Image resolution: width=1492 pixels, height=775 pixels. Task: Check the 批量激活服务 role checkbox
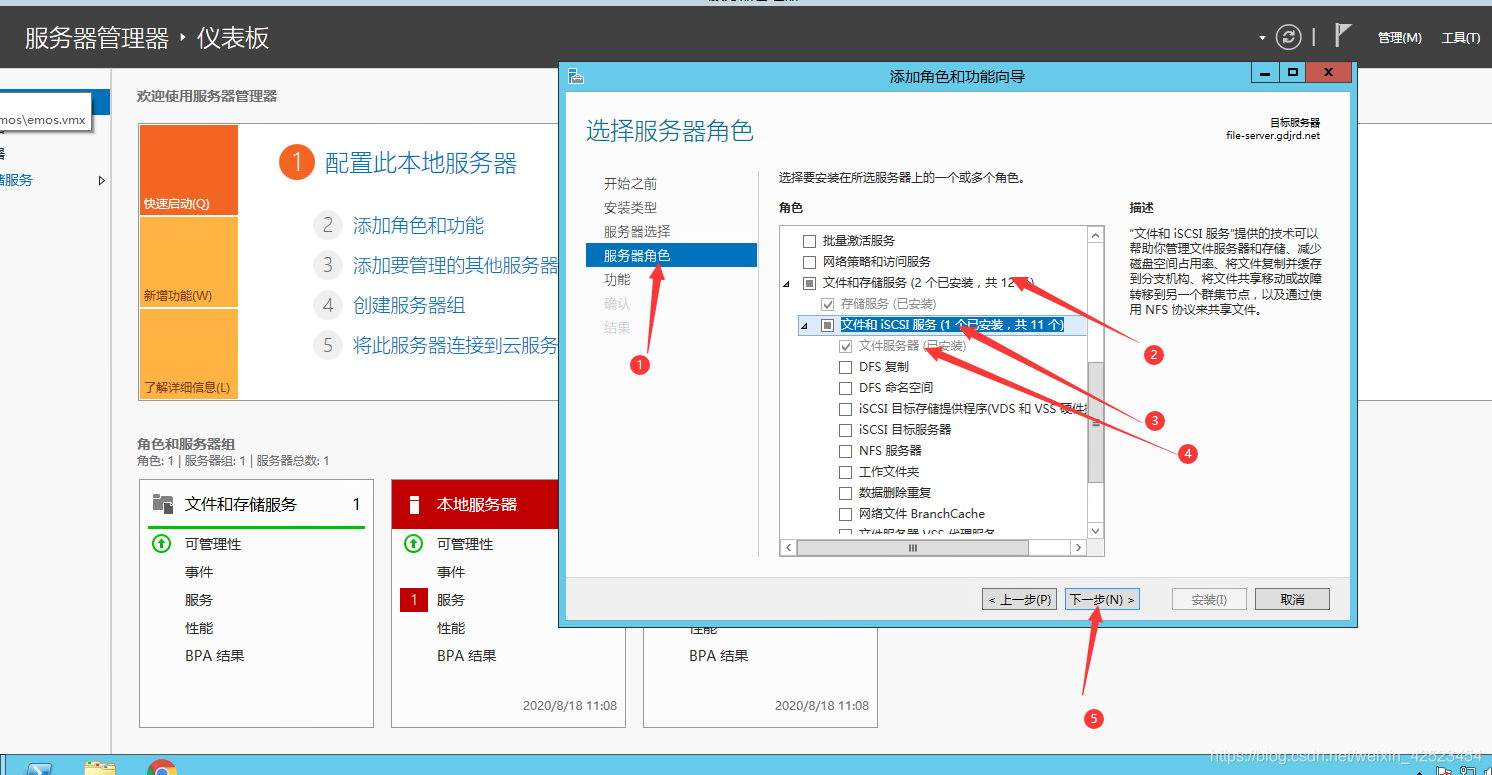pos(810,241)
